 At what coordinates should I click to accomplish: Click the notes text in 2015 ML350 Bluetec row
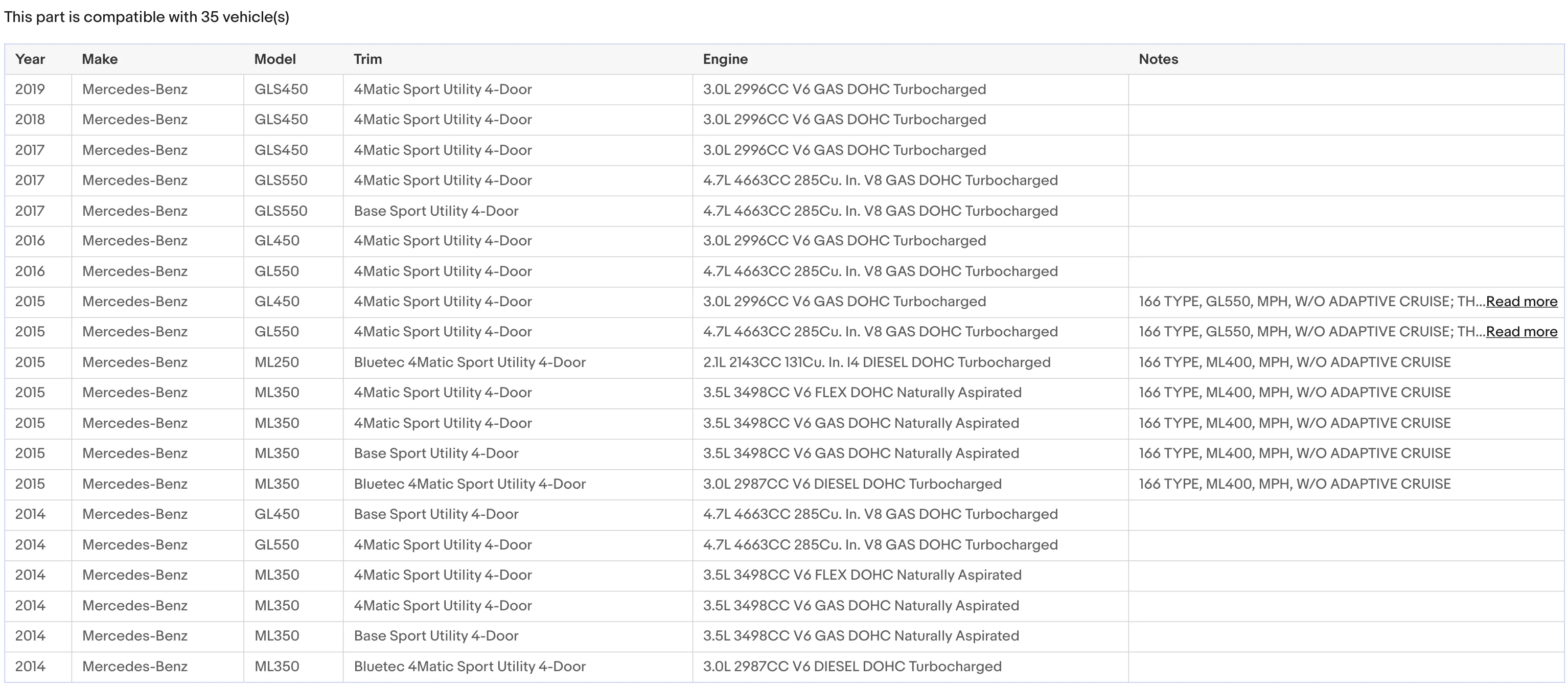coord(1295,484)
